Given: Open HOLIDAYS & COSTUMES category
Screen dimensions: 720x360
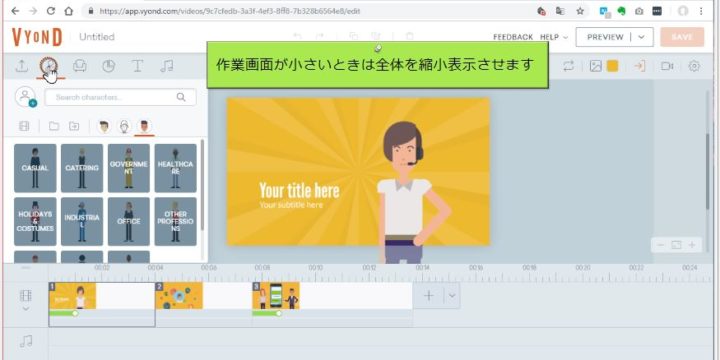Looking at the screenshot, I should click(35, 221).
